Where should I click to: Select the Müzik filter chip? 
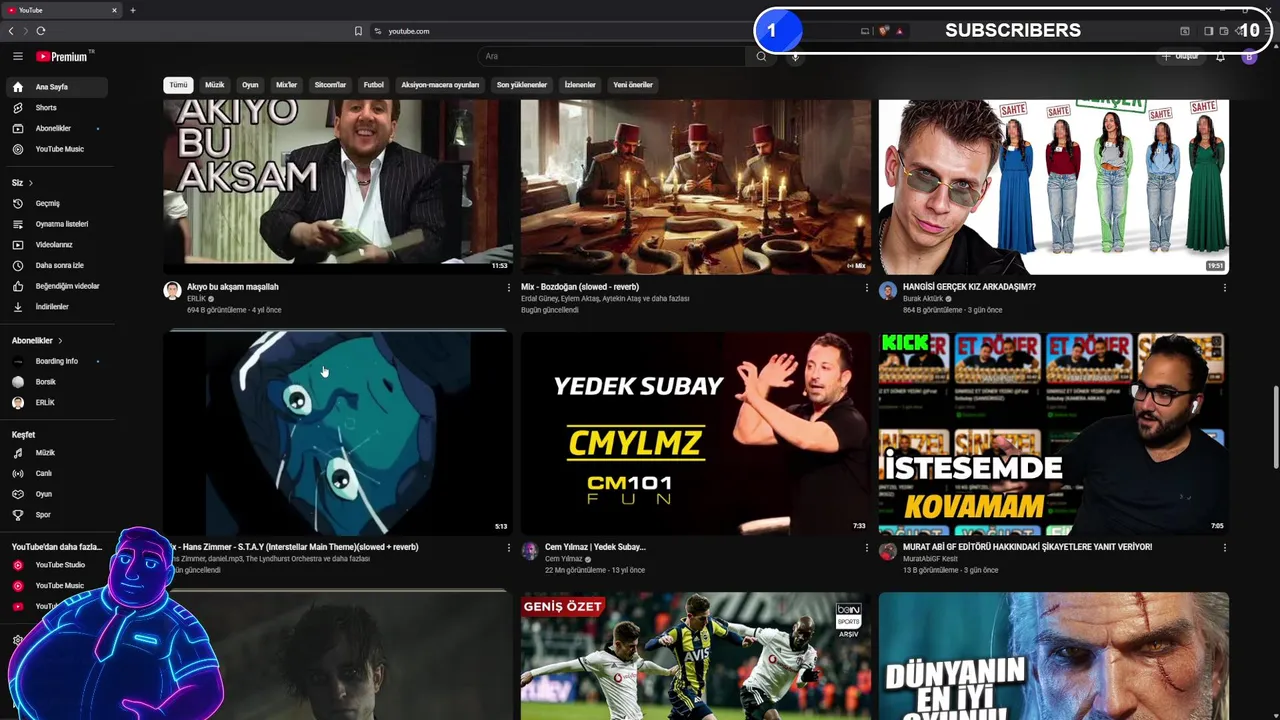(215, 85)
